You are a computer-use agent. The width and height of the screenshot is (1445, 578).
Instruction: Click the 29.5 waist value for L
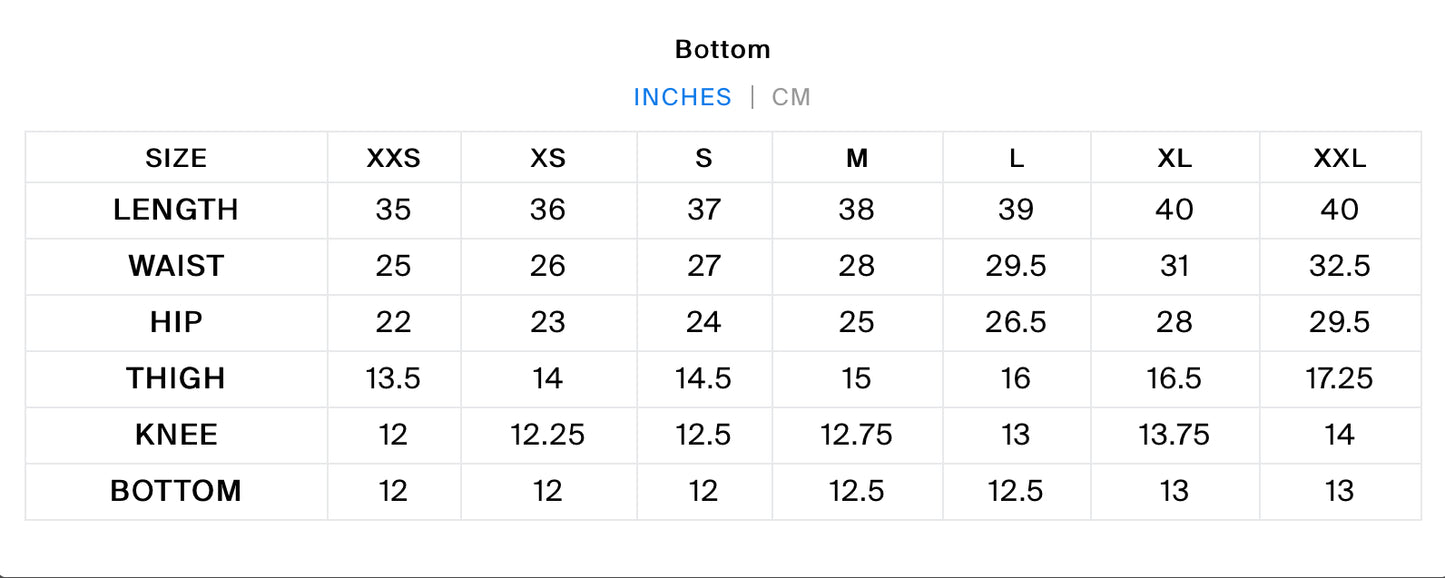coord(1016,266)
